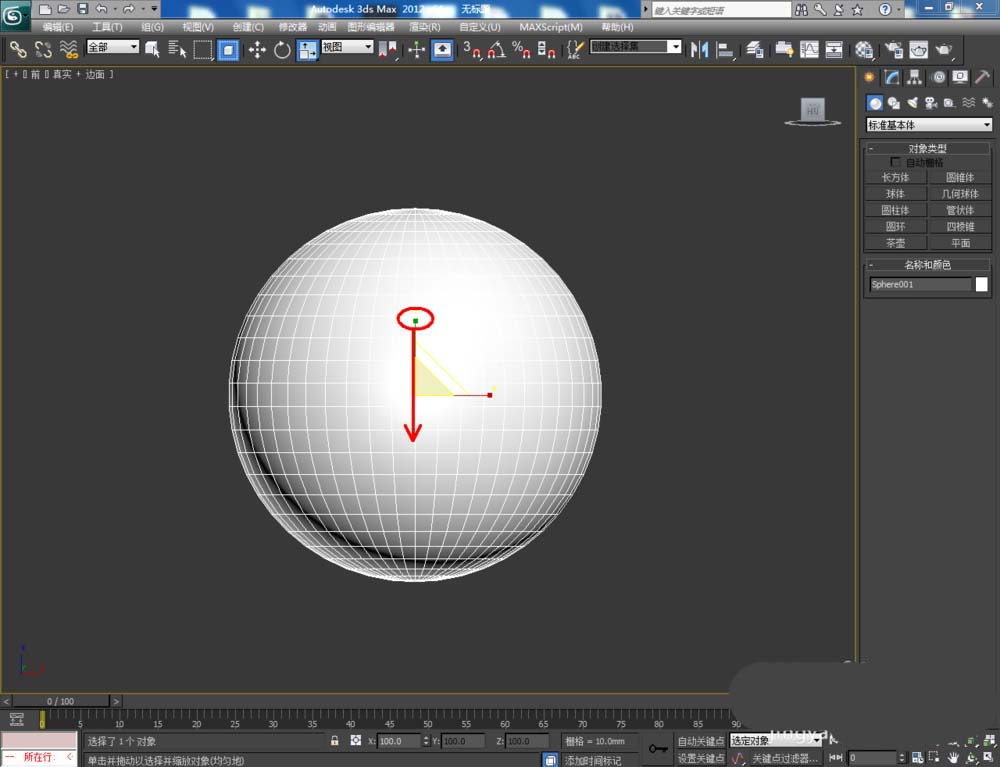Open the Hierarchy panel tab
Image resolution: width=1000 pixels, height=767 pixels.
pos(914,77)
